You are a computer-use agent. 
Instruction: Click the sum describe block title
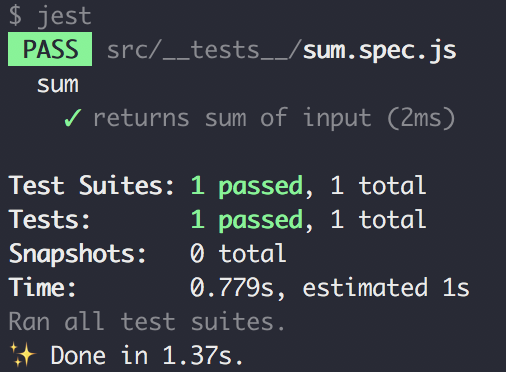(x=58, y=85)
